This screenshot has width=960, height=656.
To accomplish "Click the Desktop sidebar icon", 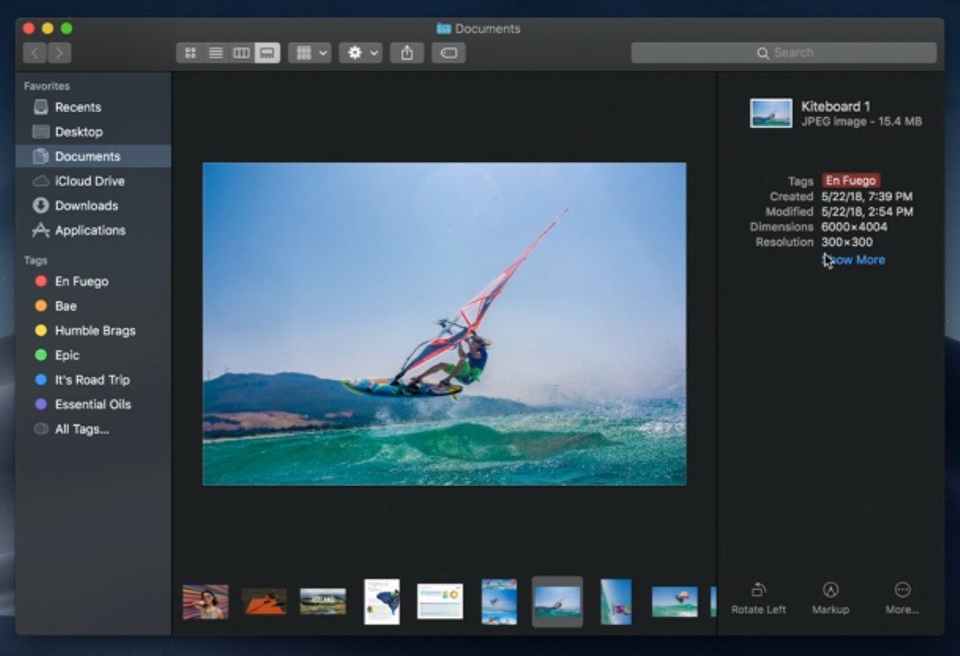I will click(41, 132).
